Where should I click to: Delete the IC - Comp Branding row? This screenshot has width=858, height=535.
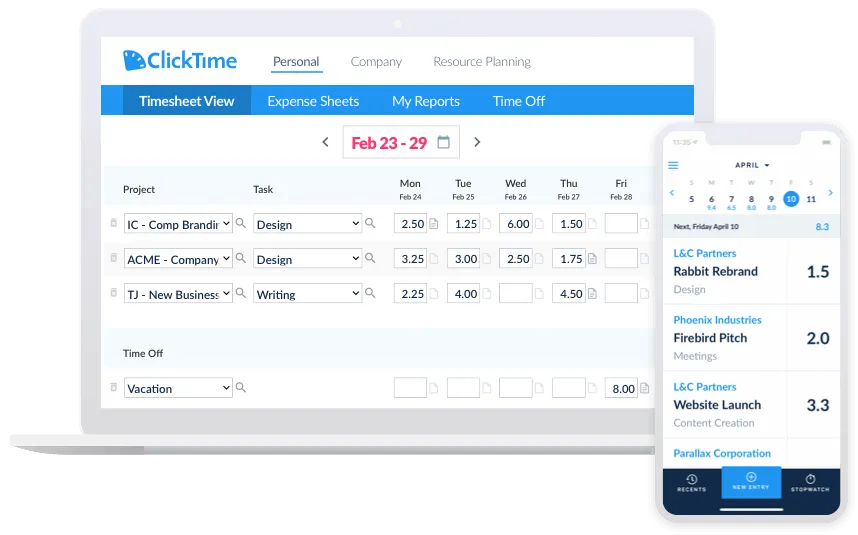114,223
